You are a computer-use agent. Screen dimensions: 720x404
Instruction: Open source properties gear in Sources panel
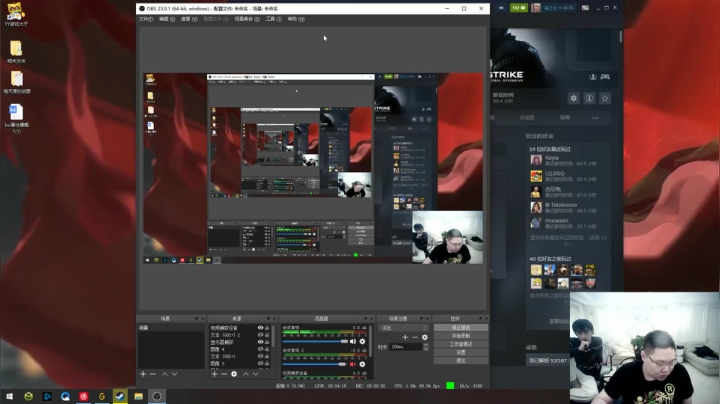coord(234,374)
